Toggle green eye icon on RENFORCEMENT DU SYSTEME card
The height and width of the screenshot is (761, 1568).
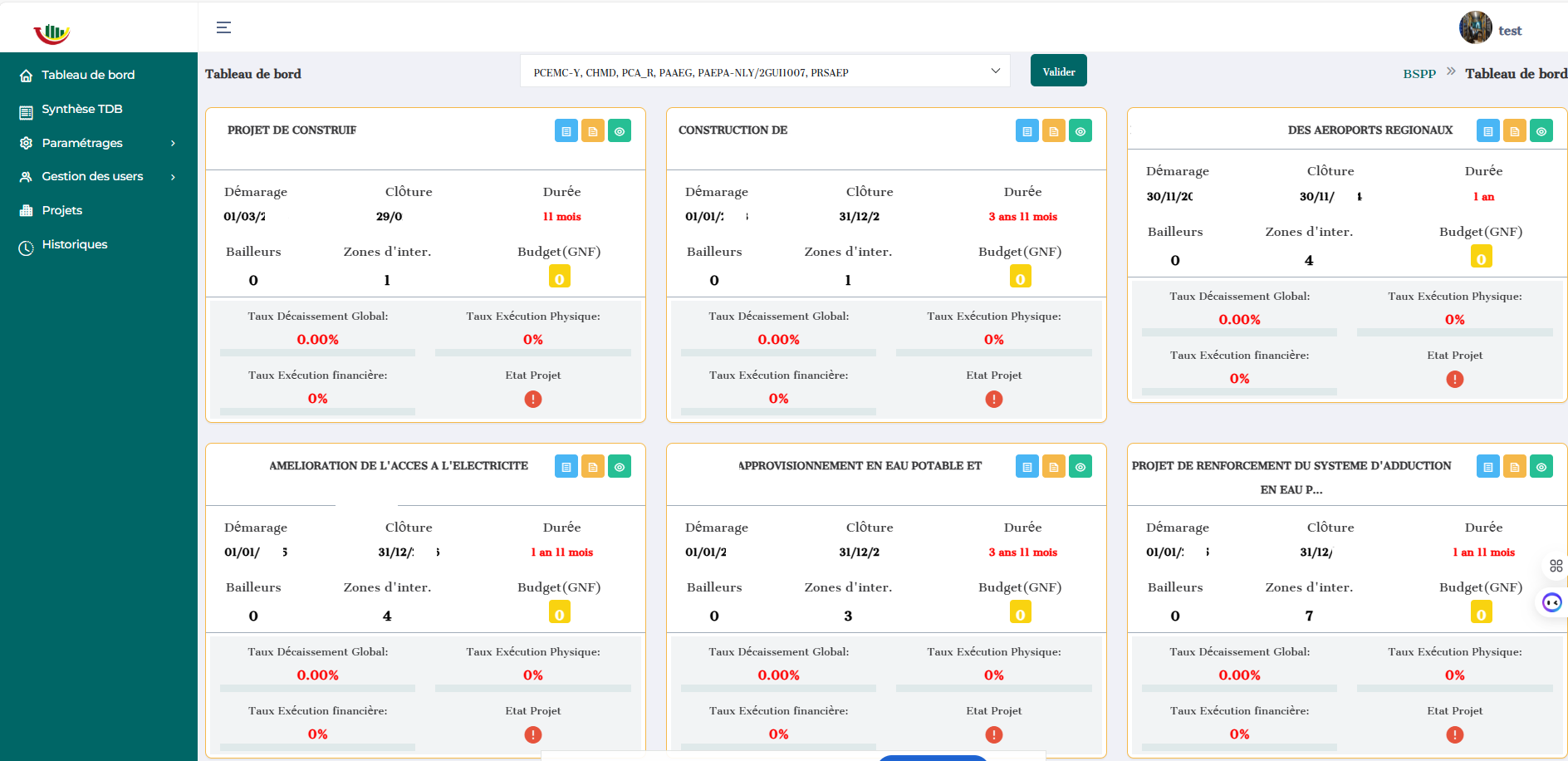coord(1541,467)
